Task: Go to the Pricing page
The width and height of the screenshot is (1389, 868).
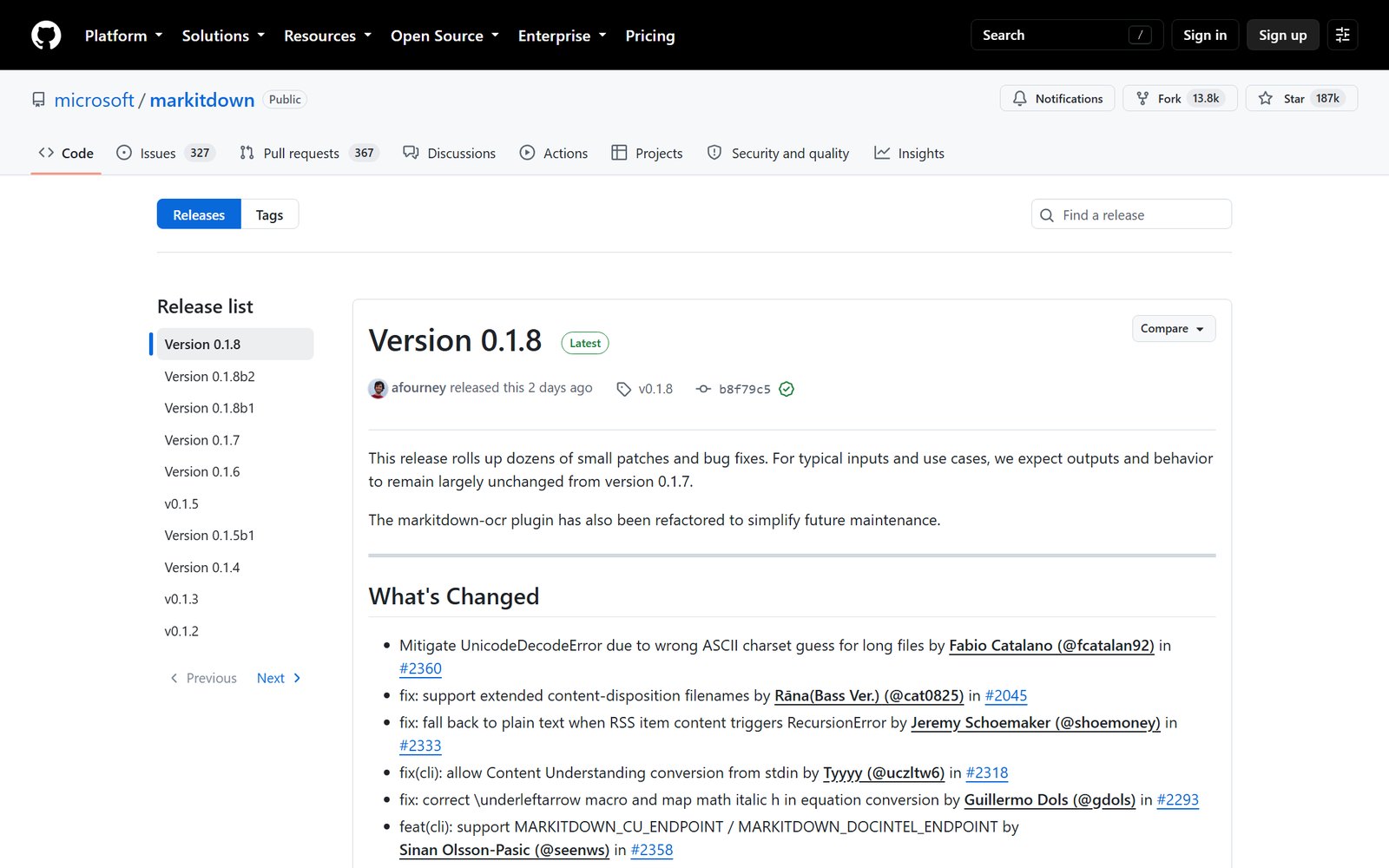Action: click(650, 36)
